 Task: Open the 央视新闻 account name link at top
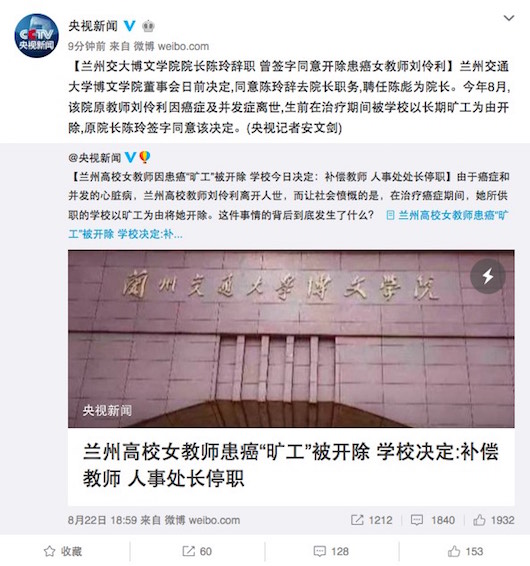pos(93,26)
